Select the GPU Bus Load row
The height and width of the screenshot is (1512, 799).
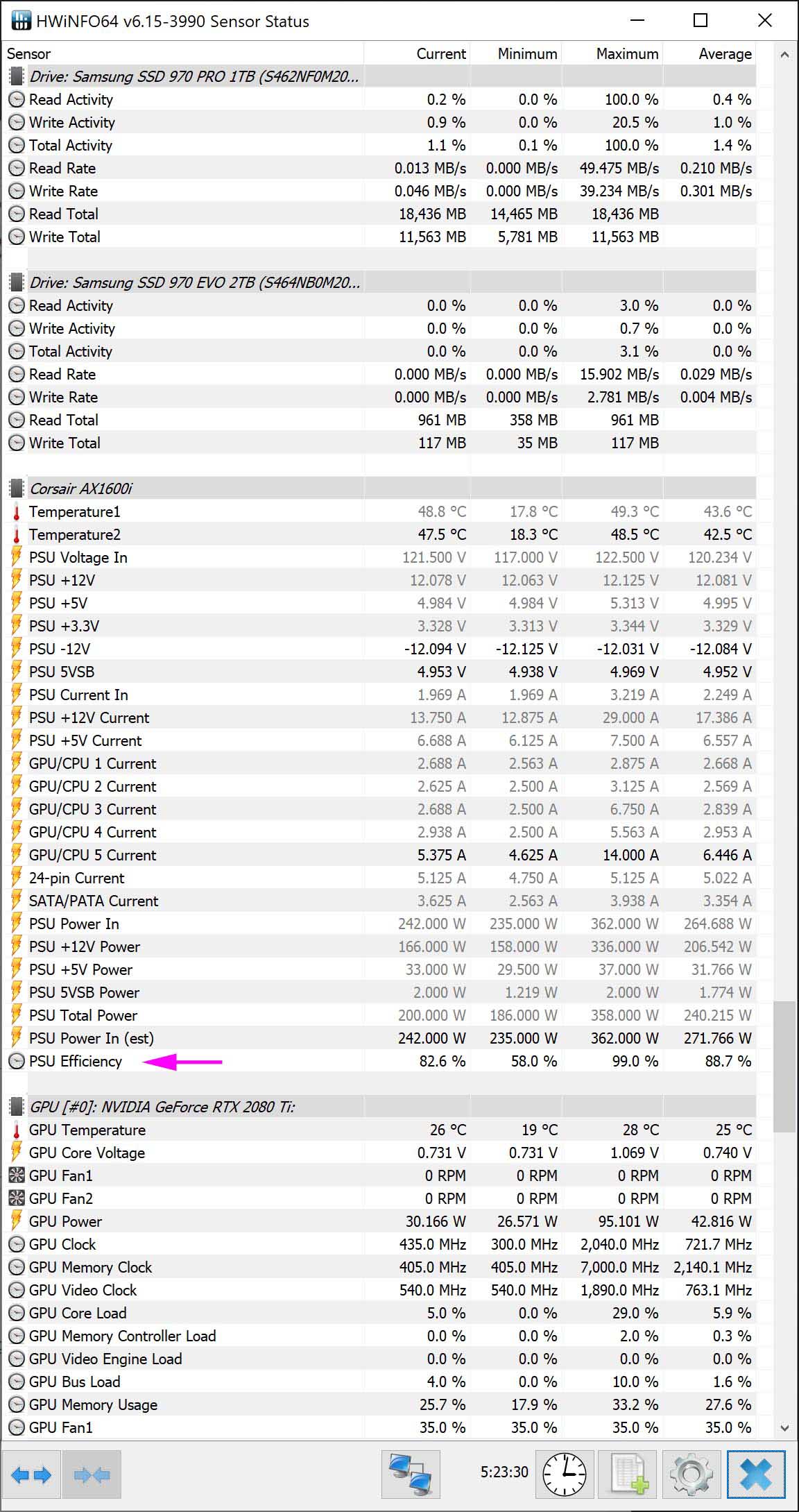pos(379,1382)
